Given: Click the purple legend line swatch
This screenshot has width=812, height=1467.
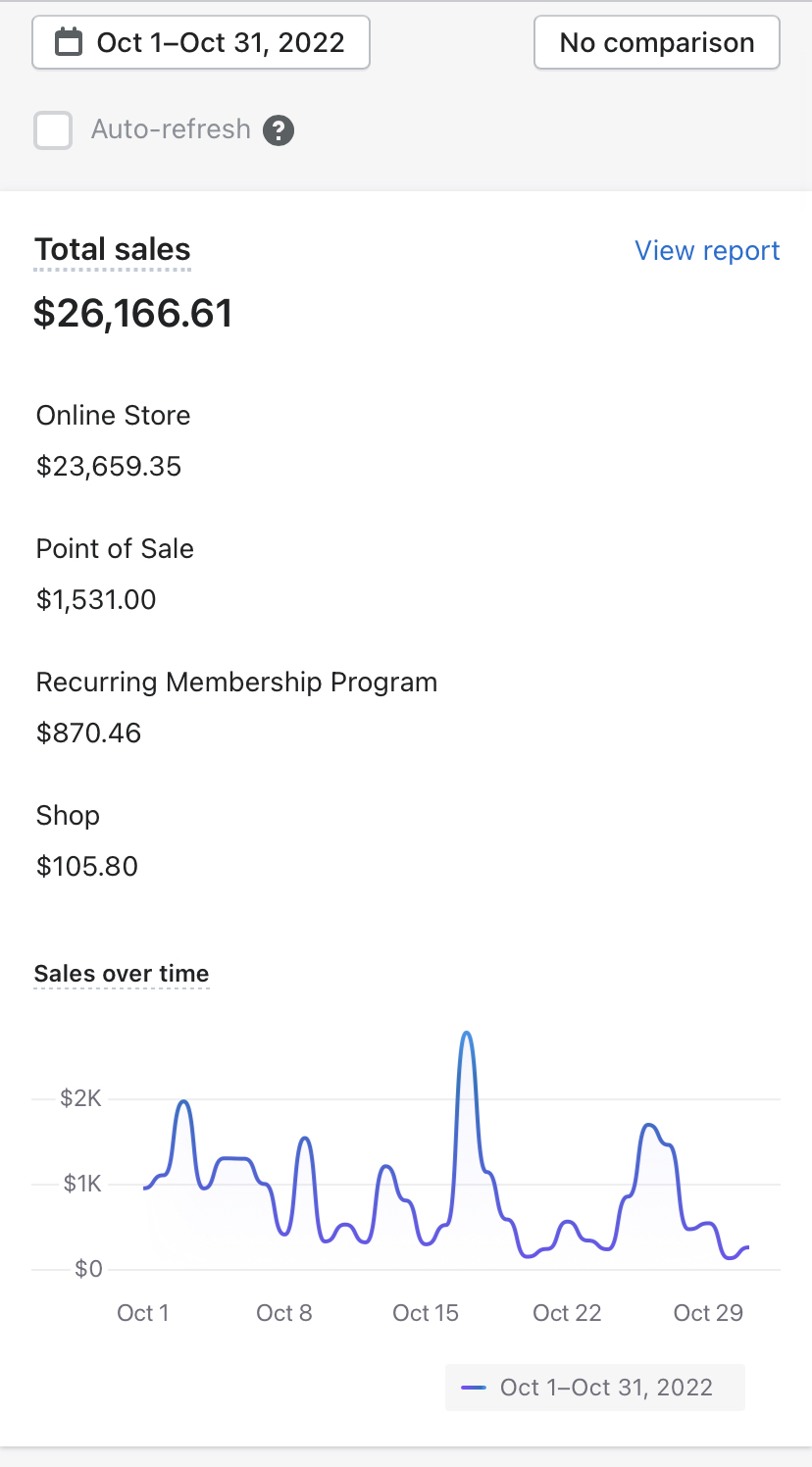Looking at the screenshot, I should click(474, 1388).
